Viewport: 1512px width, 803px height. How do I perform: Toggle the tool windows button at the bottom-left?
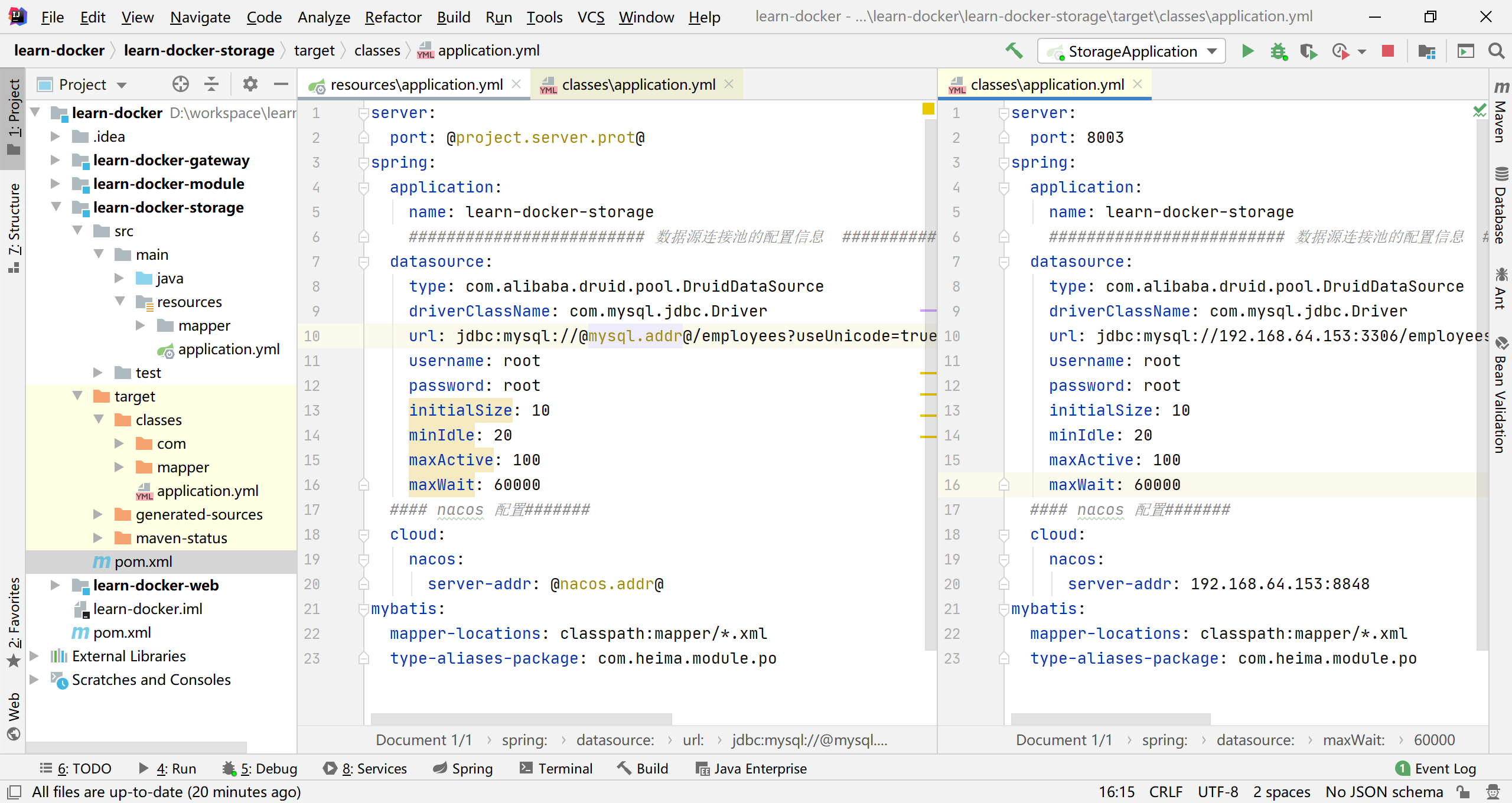coord(13,792)
